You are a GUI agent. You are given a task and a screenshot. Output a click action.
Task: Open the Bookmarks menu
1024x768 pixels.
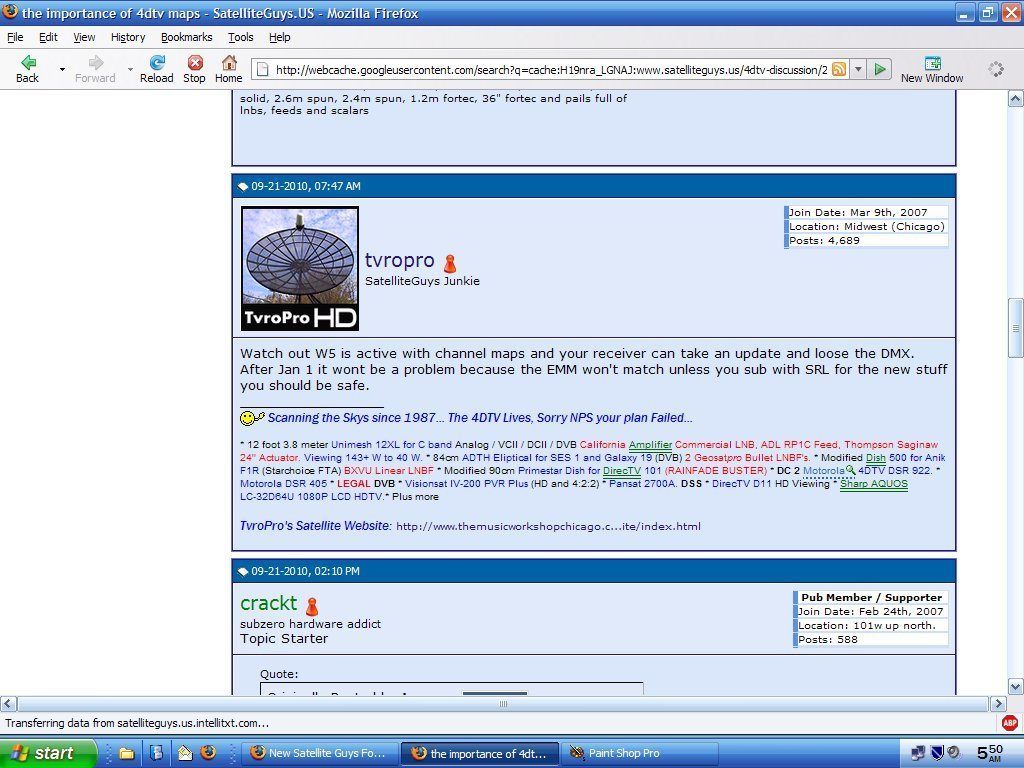pyautogui.click(x=187, y=37)
